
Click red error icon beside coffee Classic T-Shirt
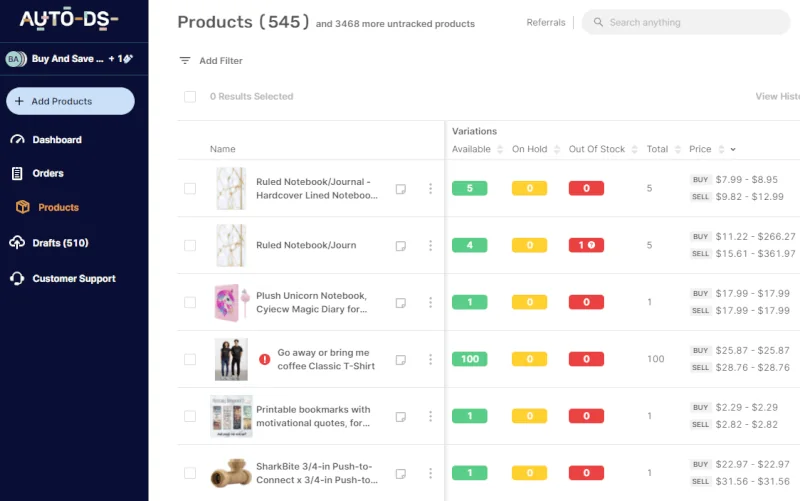coord(264,359)
